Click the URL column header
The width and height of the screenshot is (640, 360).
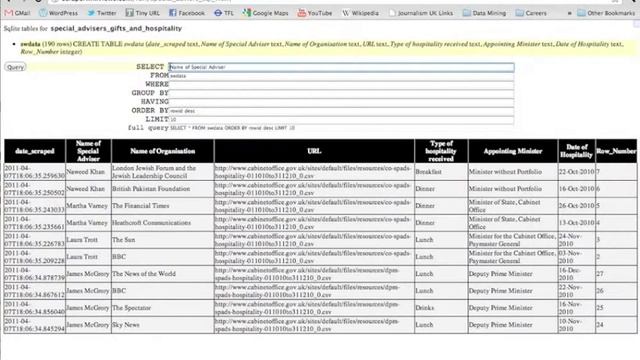click(x=314, y=151)
